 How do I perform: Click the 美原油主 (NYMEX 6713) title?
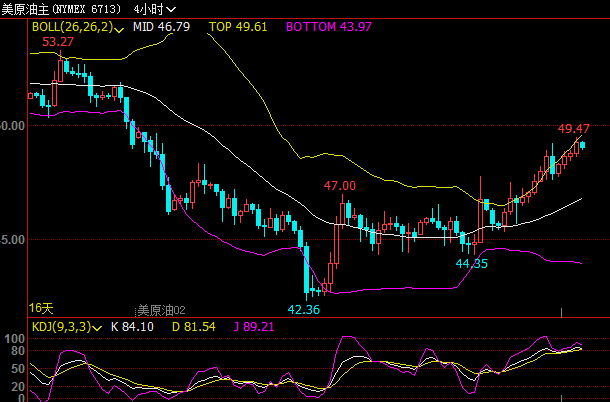tap(61, 9)
